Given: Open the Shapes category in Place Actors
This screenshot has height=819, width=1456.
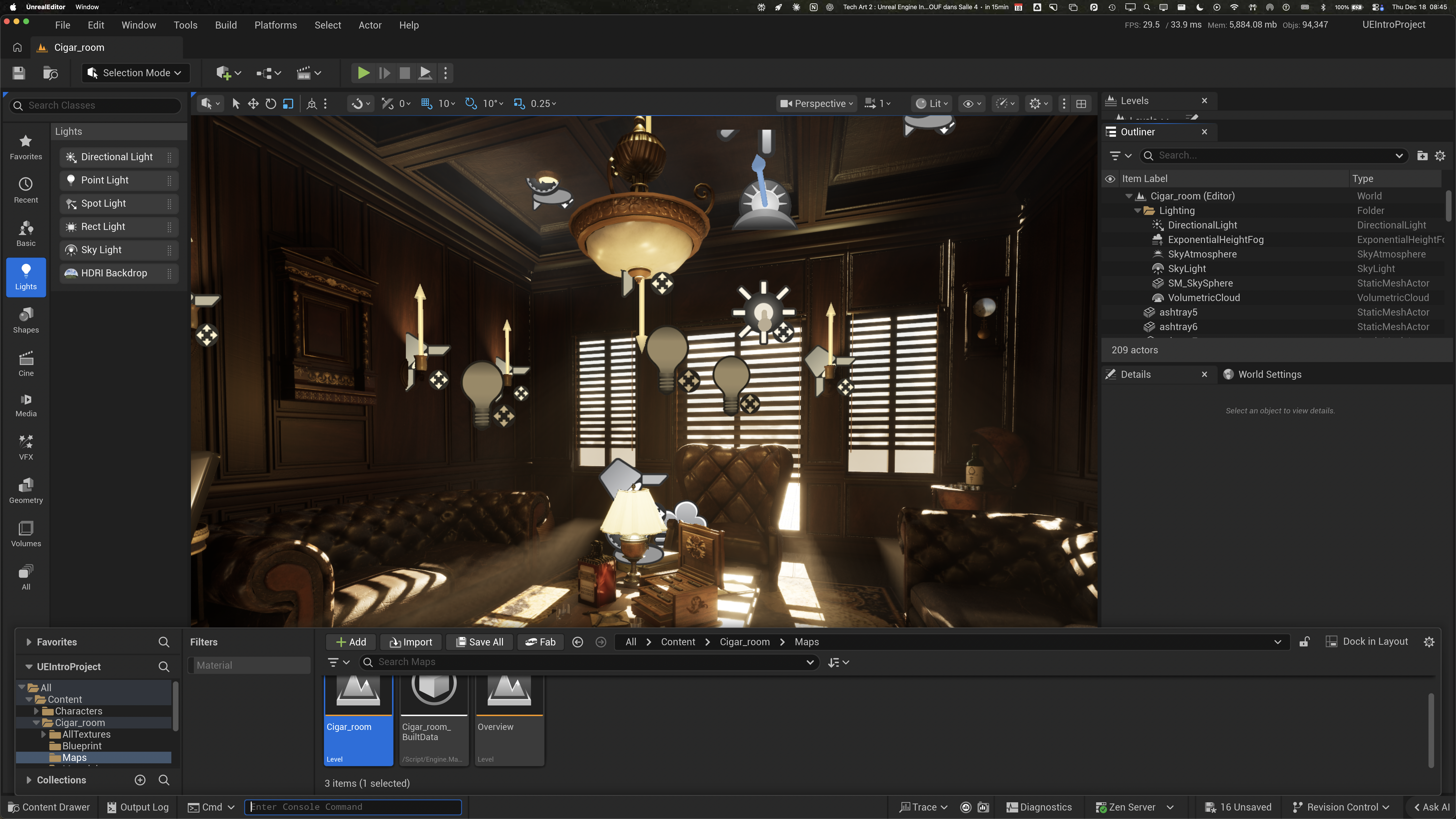Looking at the screenshot, I should click(26, 320).
